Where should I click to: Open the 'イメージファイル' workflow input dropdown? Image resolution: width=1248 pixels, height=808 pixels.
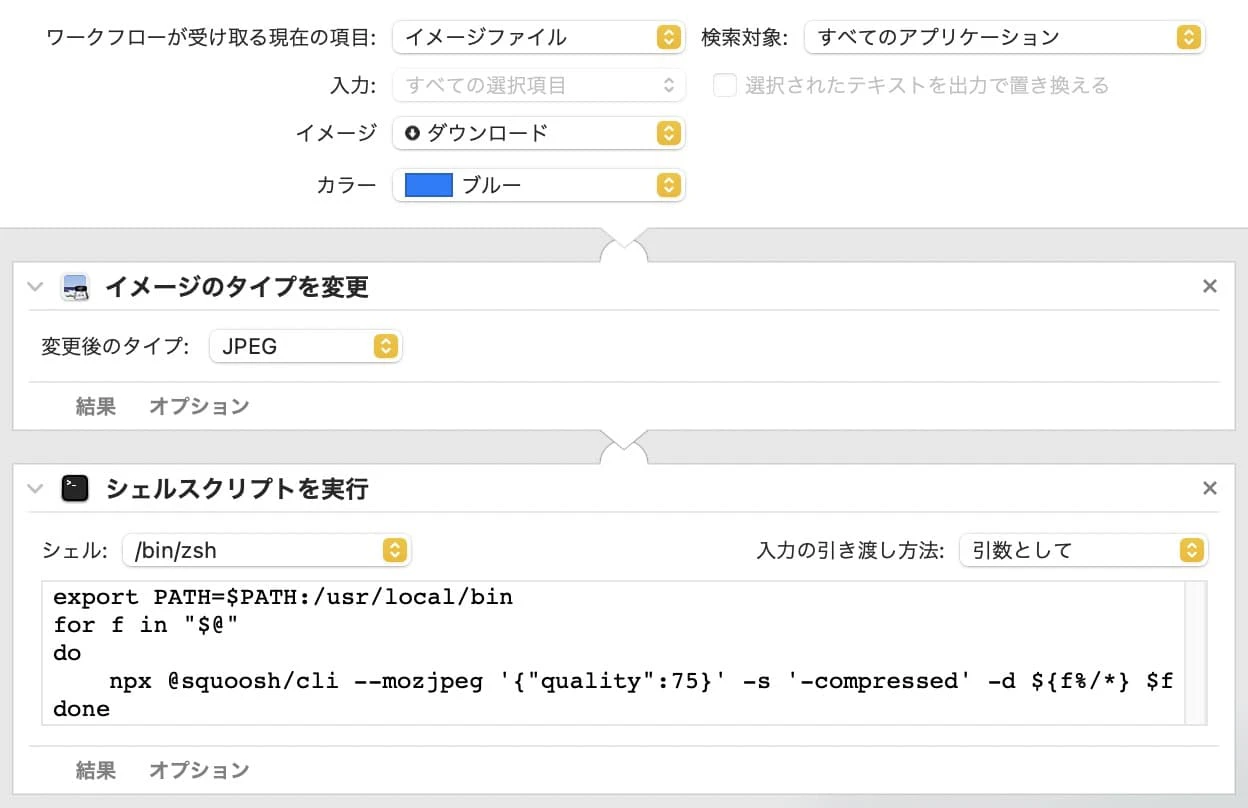click(538, 37)
